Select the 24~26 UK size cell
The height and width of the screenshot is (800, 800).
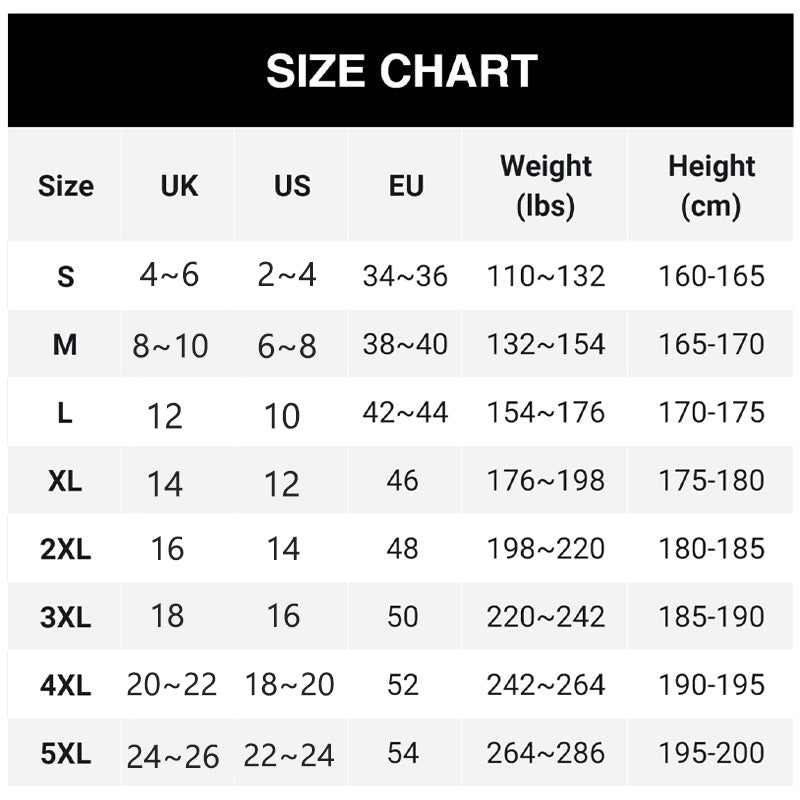click(x=172, y=757)
